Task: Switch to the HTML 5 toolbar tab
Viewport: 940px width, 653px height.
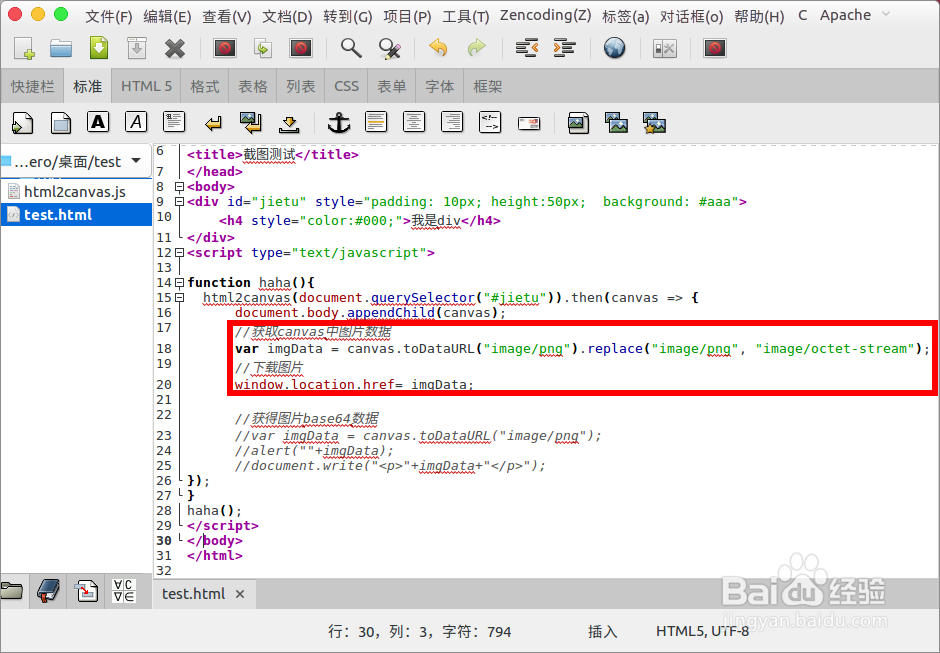Action: pyautogui.click(x=145, y=86)
